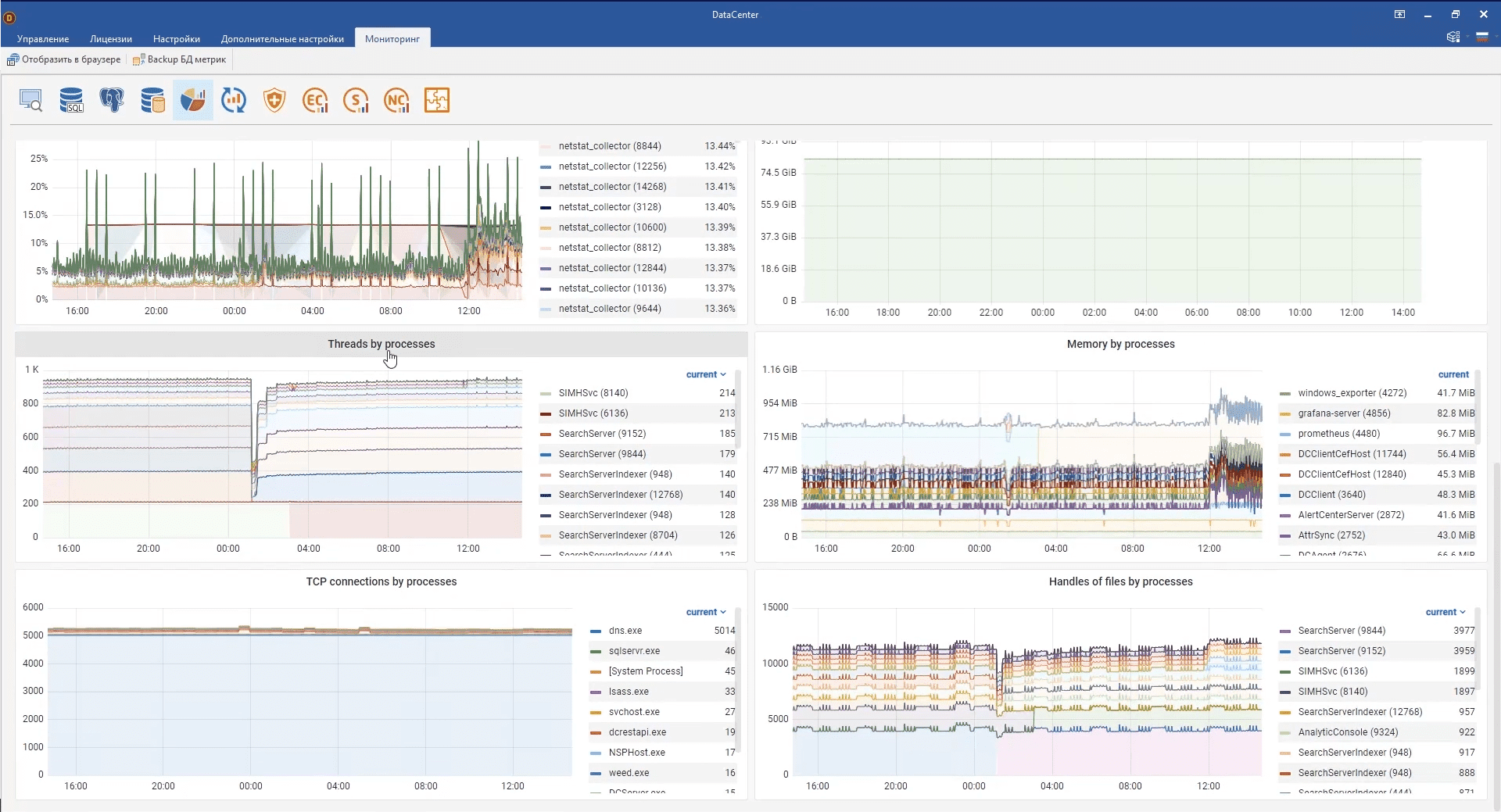
Task: Click 'Backup БД метрик' toolbar button
Action: coord(180,59)
